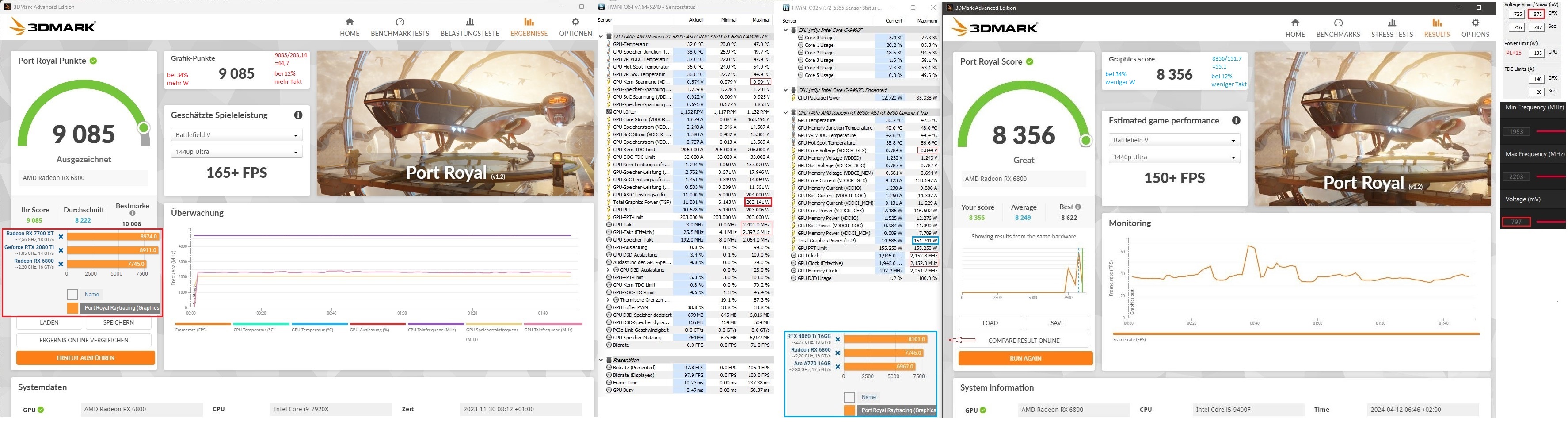Click orange Port Royal Raytracing swatch, English chart
Screen dimensions: 1568x422
click(x=849, y=410)
